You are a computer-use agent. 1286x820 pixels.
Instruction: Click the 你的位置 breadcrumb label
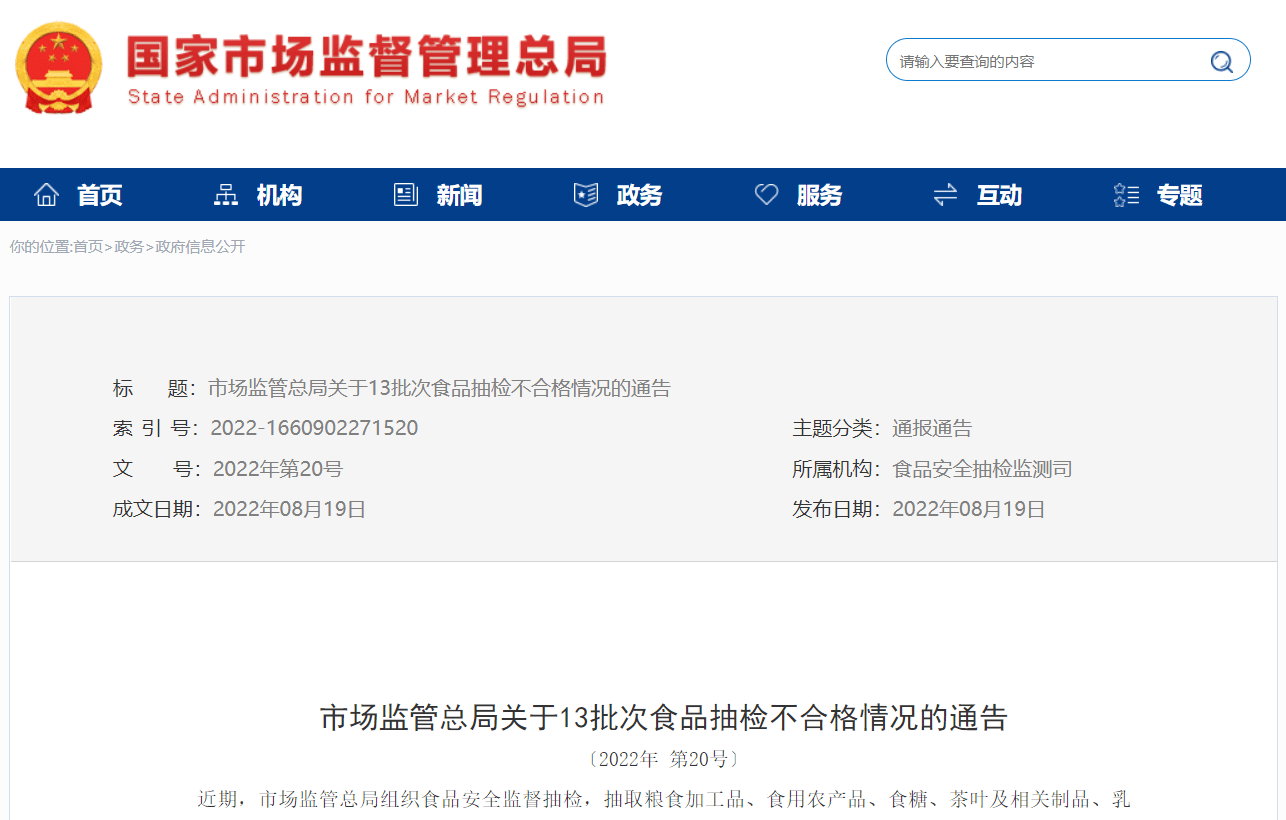(41, 247)
